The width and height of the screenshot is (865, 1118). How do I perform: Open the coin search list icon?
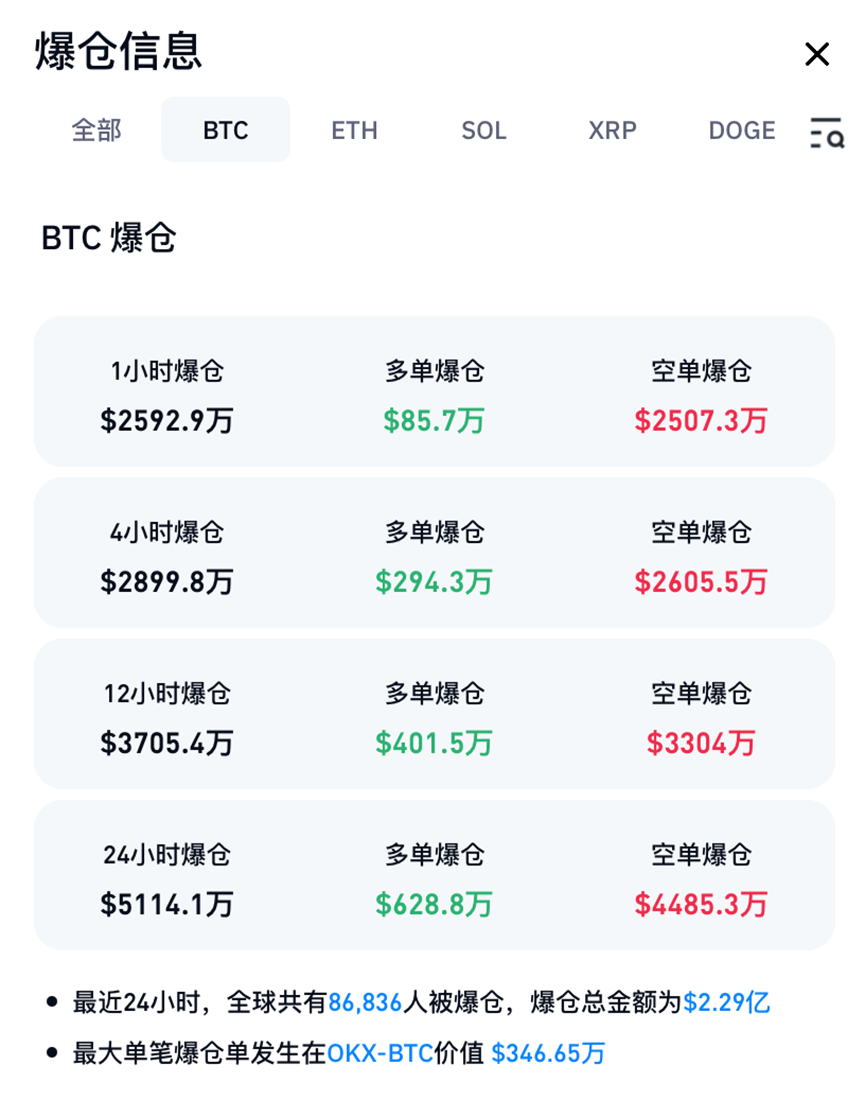[x=827, y=132]
